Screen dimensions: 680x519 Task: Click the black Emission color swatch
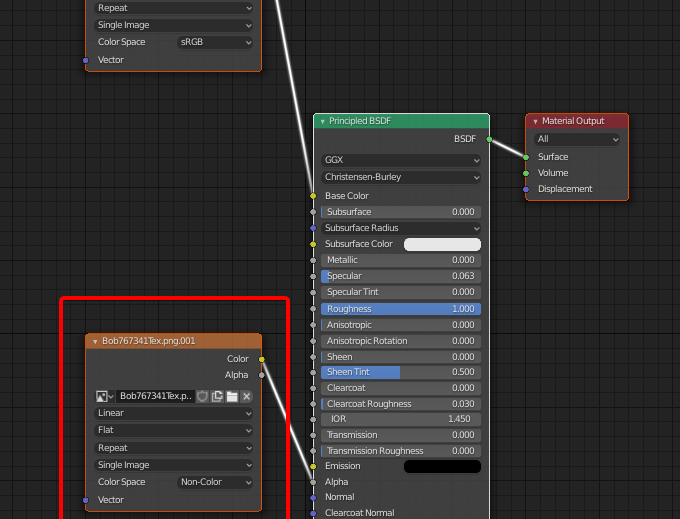(442, 466)
